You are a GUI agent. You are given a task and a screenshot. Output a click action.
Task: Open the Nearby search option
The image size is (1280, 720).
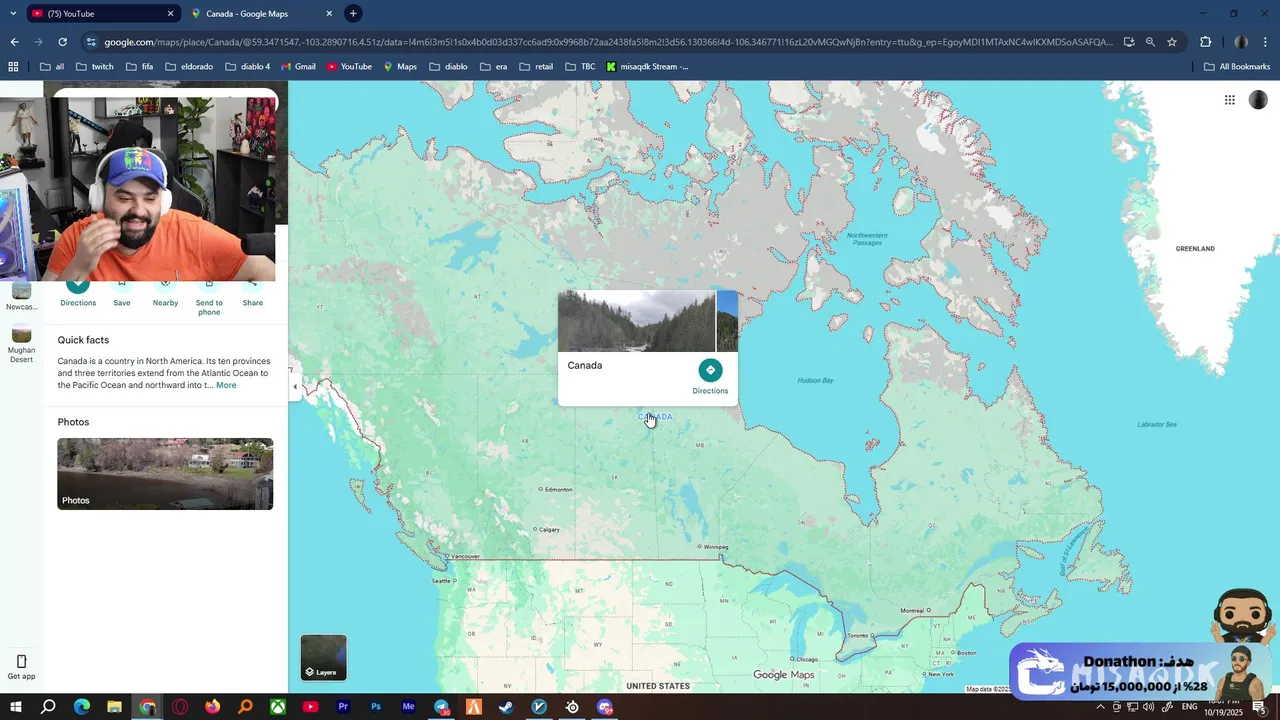pos(166,293)
